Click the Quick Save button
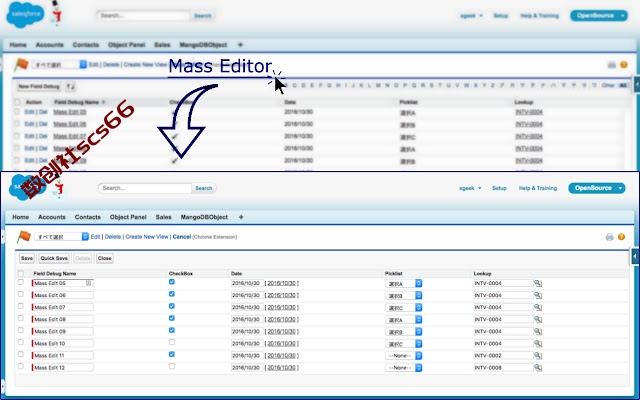The width and height of the screenshot is (640, 400). tap(54, 258)
